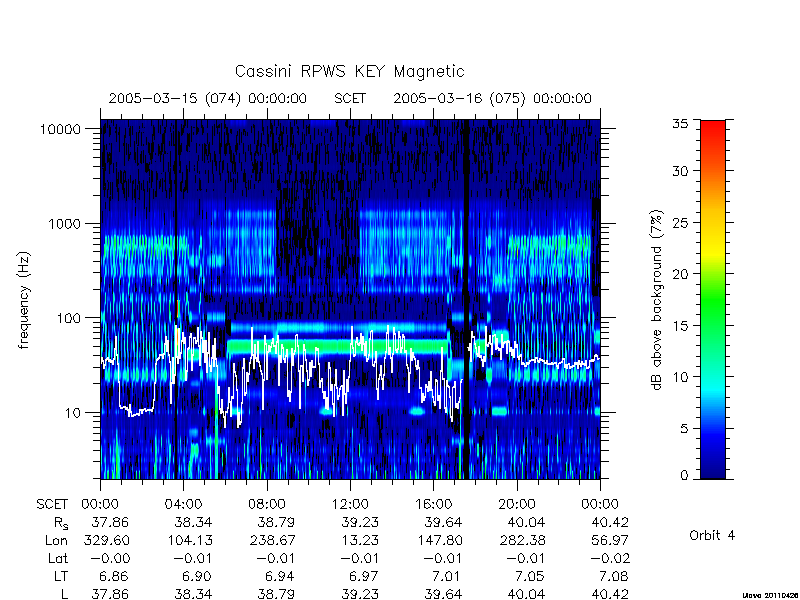This screenshot has height=600, width=800.
Task: Click the colorbar label "dB above background (7%)"
Action: coord(657,300)
